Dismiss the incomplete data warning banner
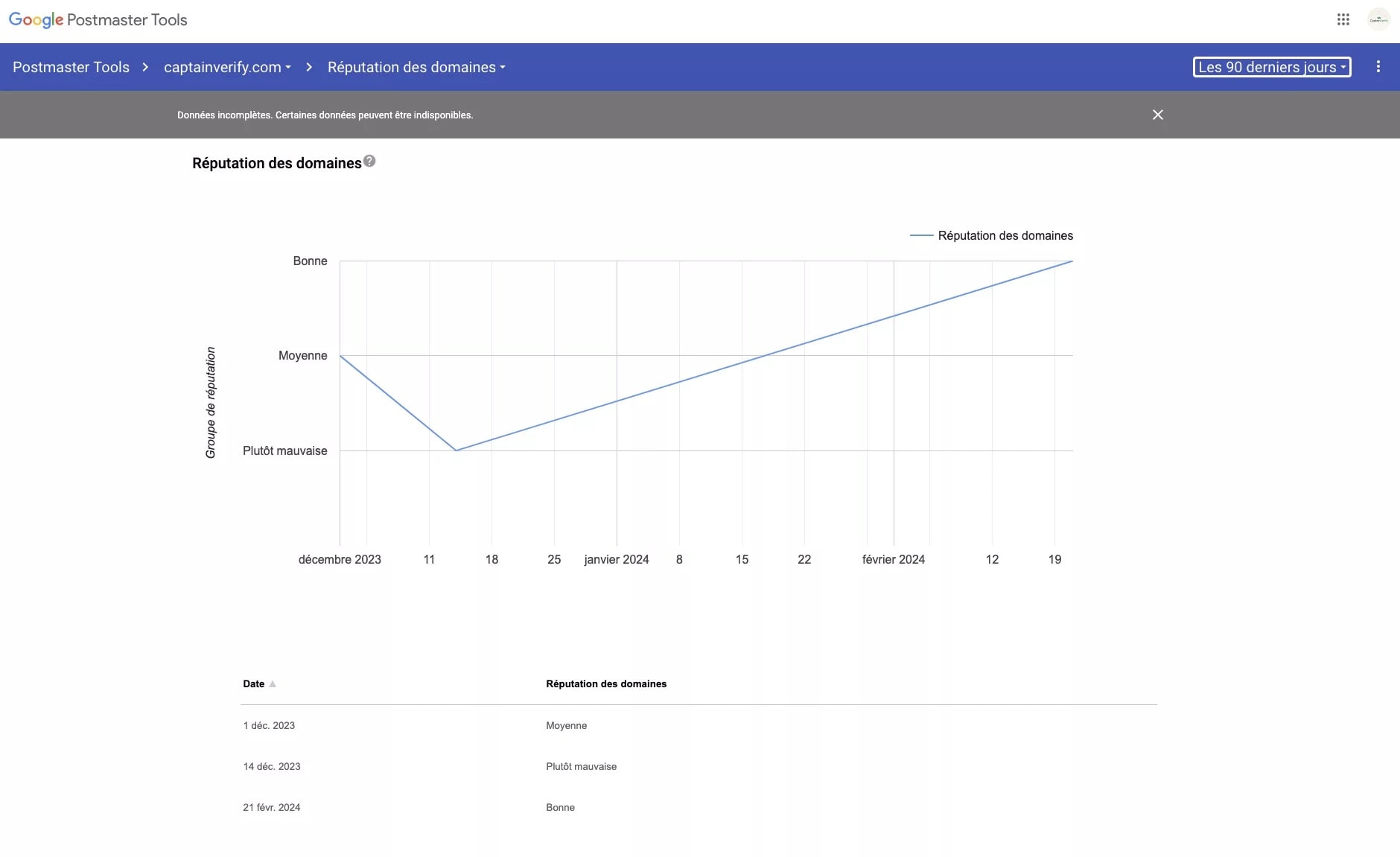 point(1157,114)
